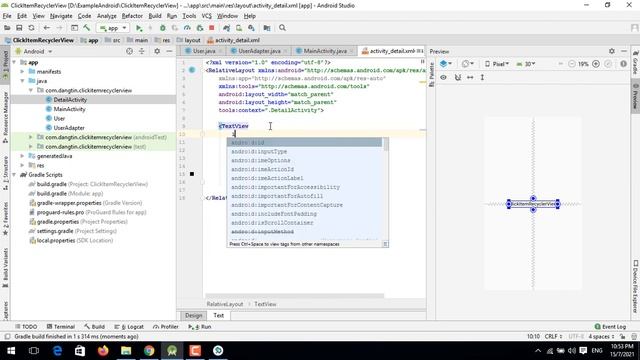This screenshot has height=360, width=640.
Task: Open the SDK Manager icon
Action: click(251, 28)
